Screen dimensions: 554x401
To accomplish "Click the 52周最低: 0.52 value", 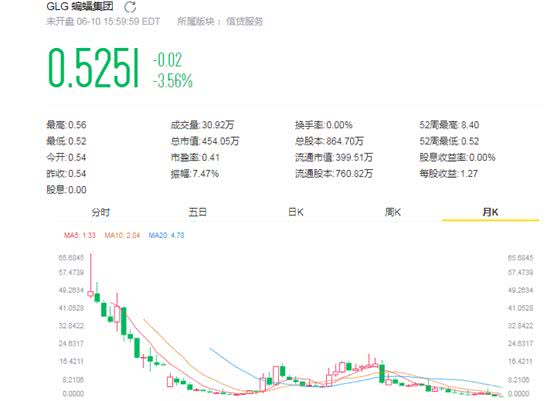I will 449,141.
